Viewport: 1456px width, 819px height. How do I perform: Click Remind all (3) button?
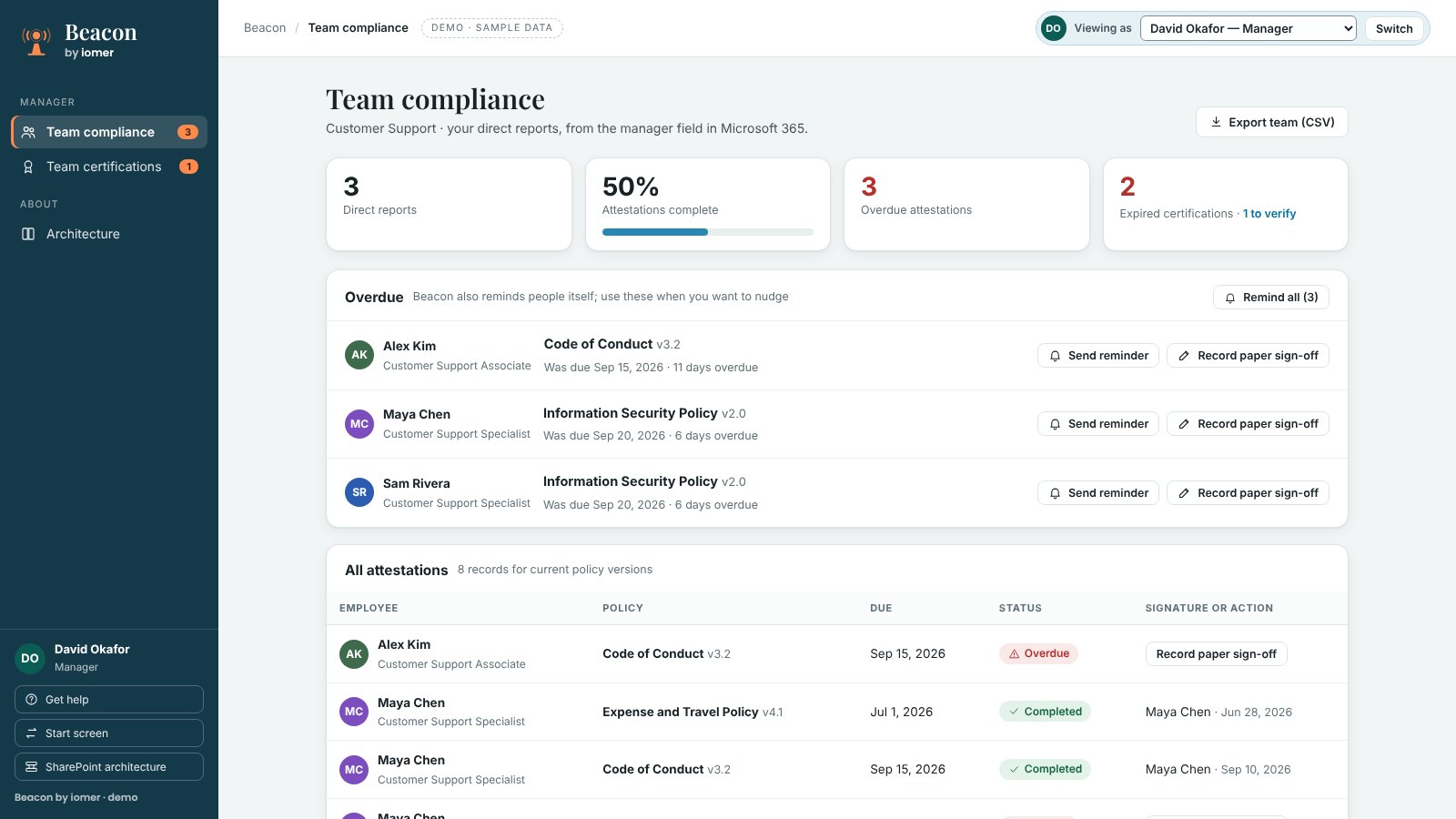coord(1270,298)
